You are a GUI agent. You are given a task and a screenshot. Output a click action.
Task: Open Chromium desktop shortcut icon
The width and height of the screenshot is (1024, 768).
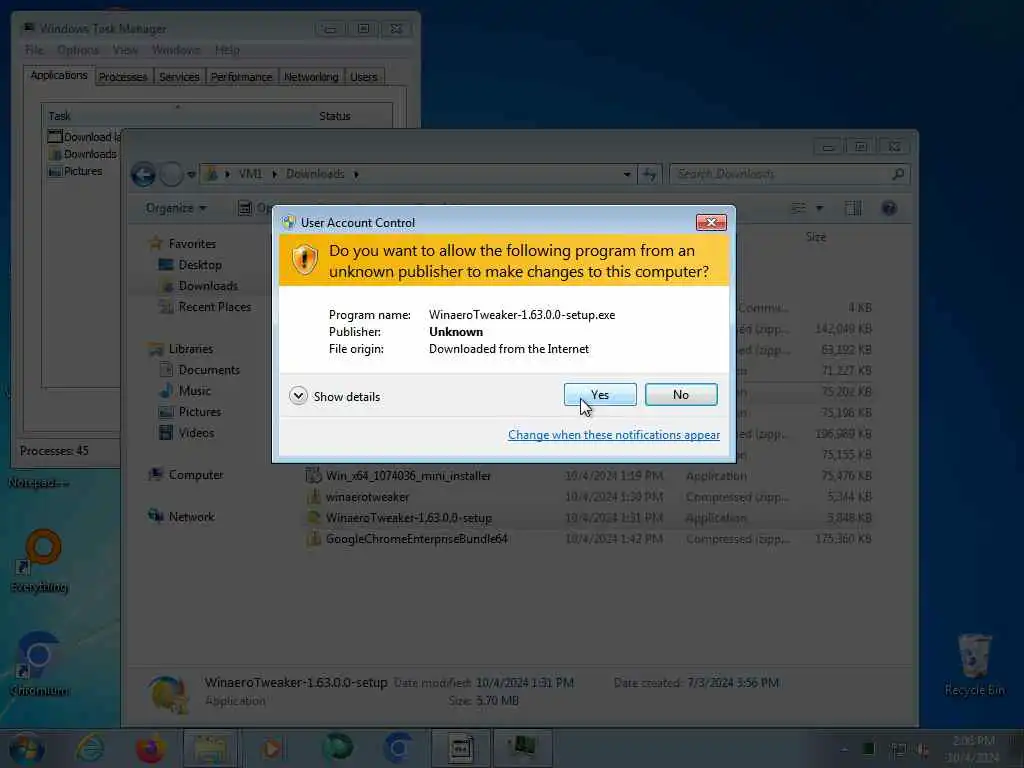coord(40,664)
